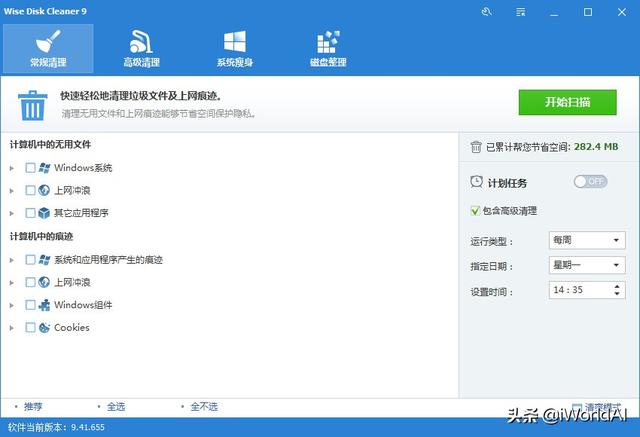Click the 282.4 MB saved space value
This screenshot has height=437, width=640.
pyautogui.click(x=596, y=146)
